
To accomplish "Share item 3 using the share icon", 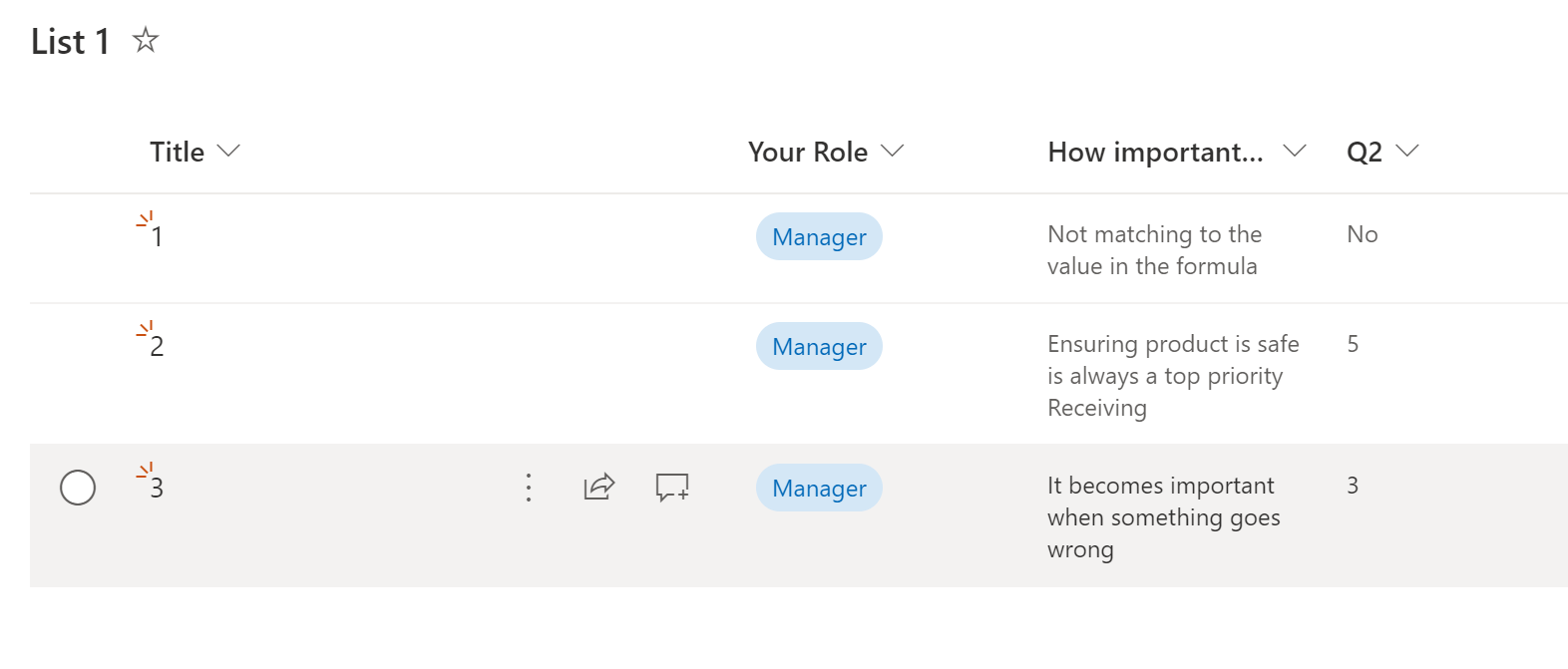I will pyautogui.click(x=598, y=487).
